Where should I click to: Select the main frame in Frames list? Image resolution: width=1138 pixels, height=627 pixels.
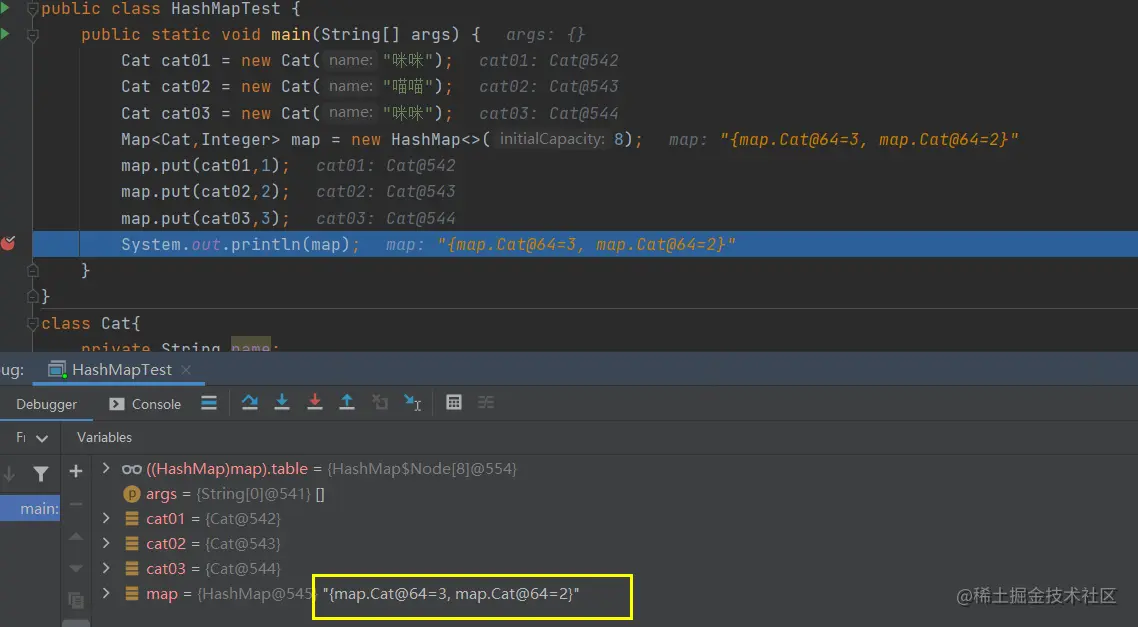pos(30,508)
